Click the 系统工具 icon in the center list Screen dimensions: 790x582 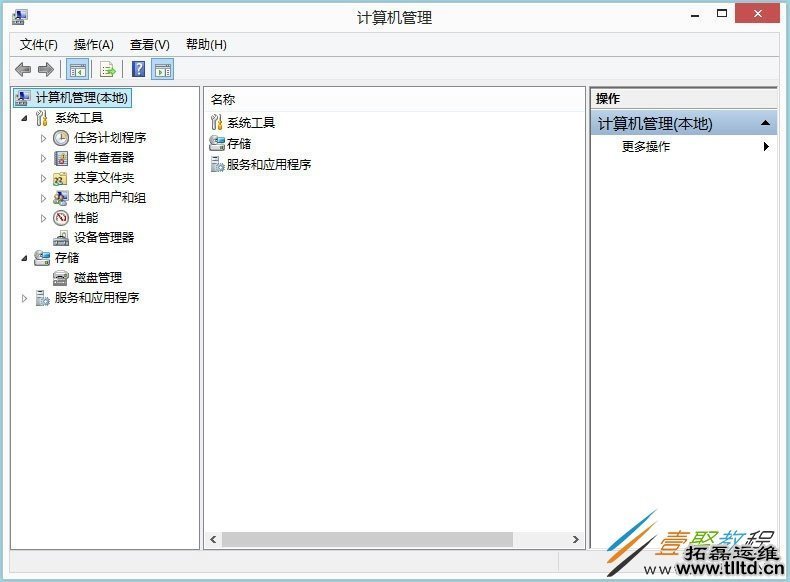217,122
